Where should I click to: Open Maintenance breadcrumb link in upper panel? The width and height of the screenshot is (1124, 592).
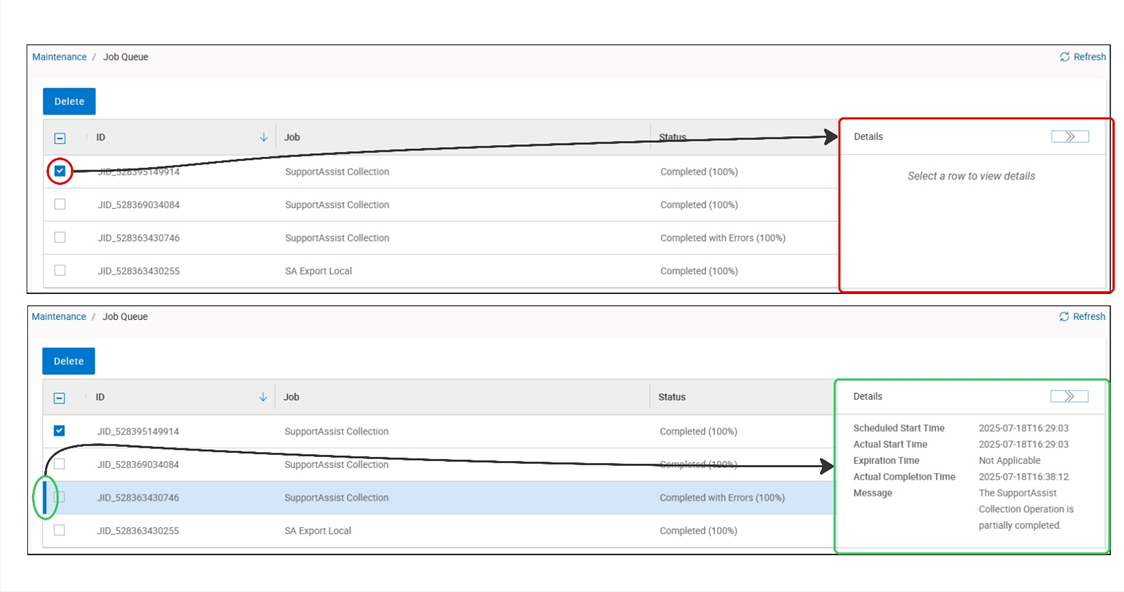pyautogui.click(x=59, y=57)
